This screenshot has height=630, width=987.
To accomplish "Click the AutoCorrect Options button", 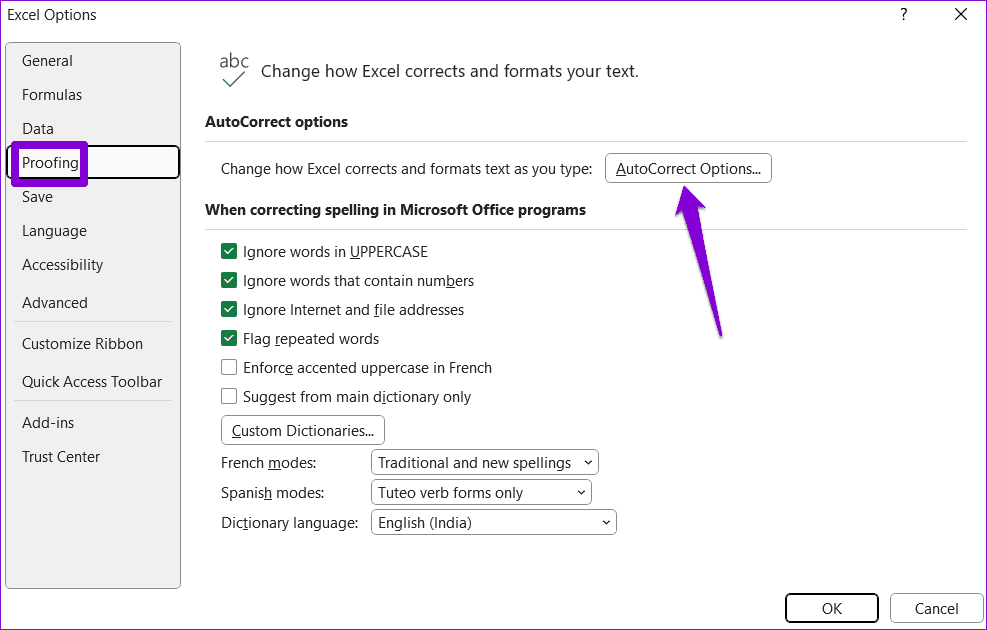I will pos(688,168).
